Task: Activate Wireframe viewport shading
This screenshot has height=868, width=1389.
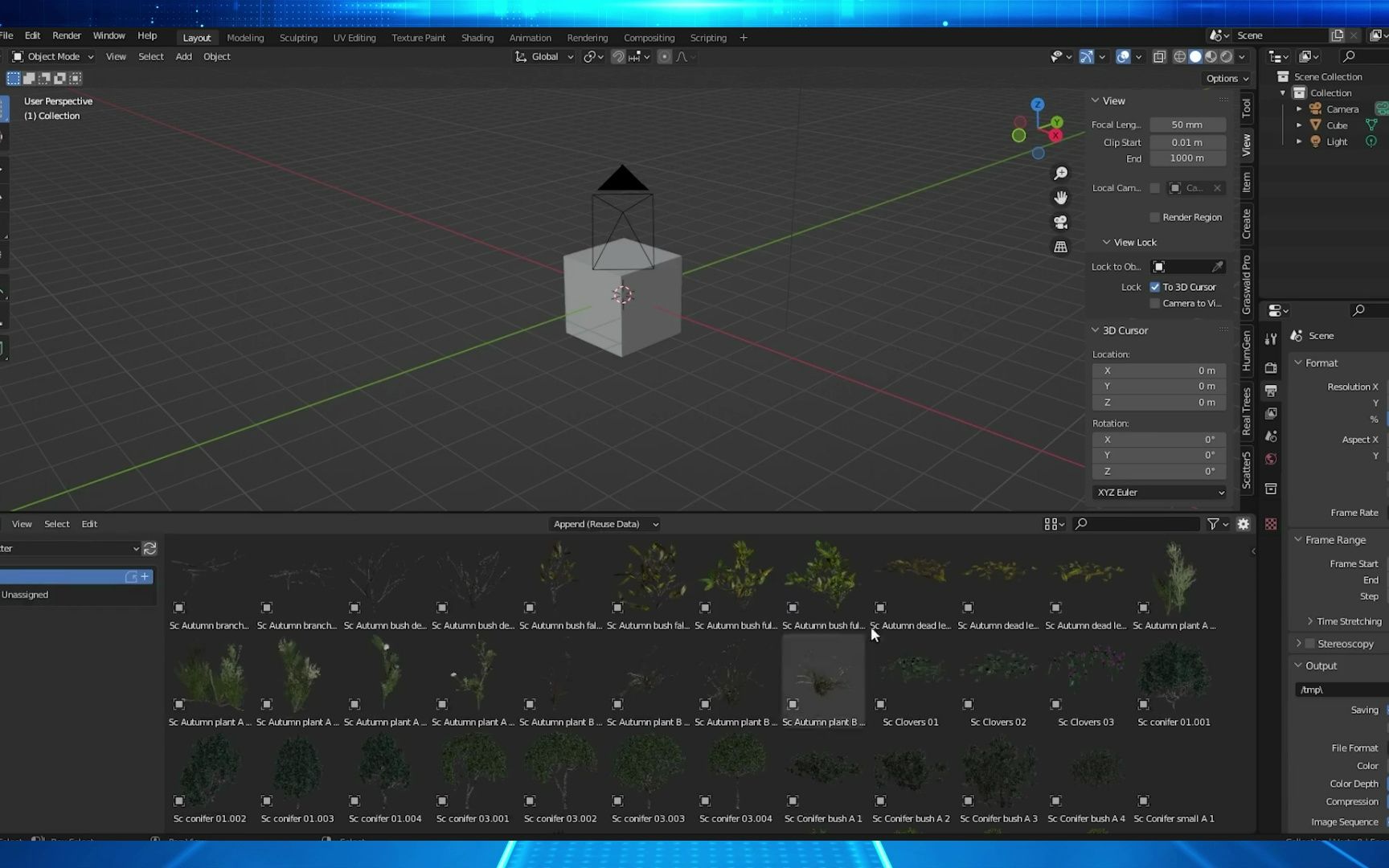Action: click(1178, 56)
